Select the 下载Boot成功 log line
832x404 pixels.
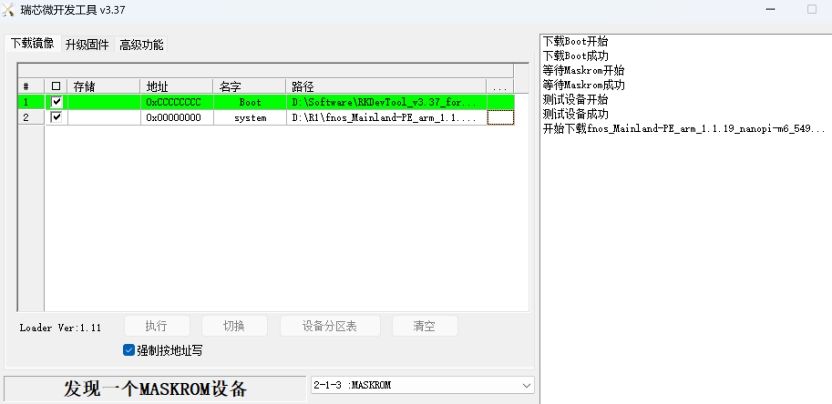pyautogui.click(x=575, y=56)
